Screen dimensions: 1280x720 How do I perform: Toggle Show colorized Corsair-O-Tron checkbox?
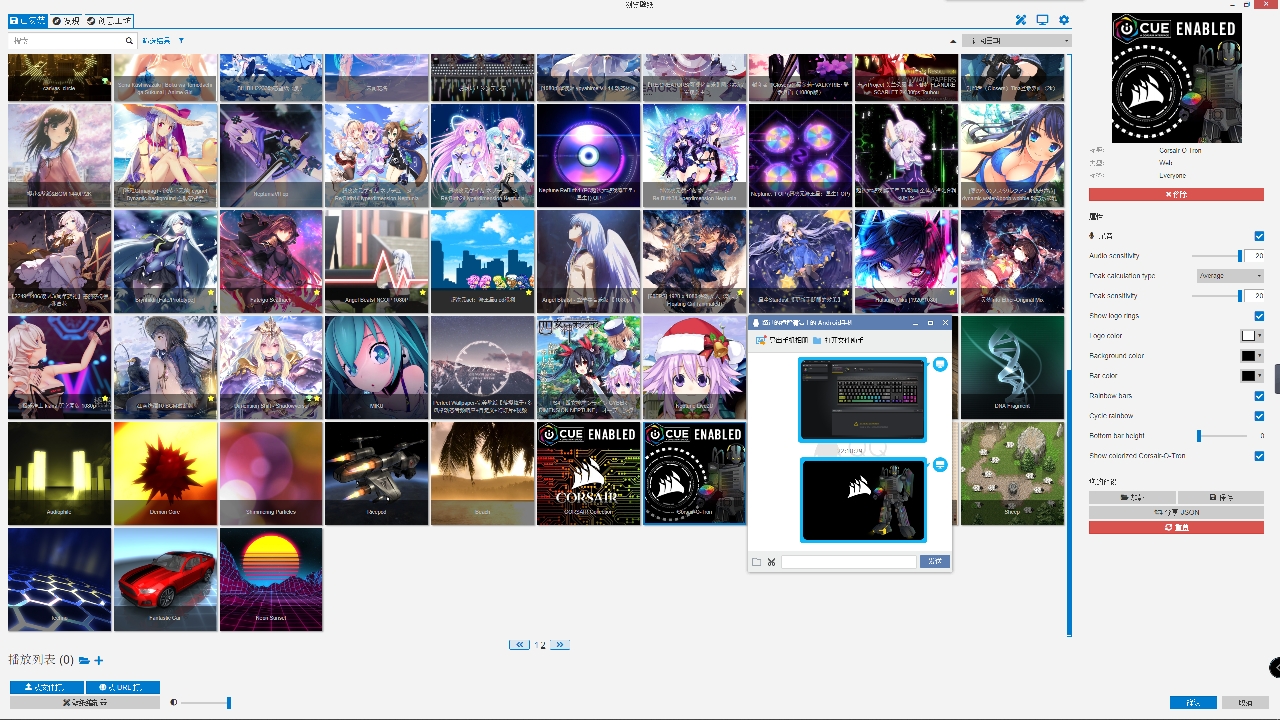pyautogui.click(x=1259, y=456)
